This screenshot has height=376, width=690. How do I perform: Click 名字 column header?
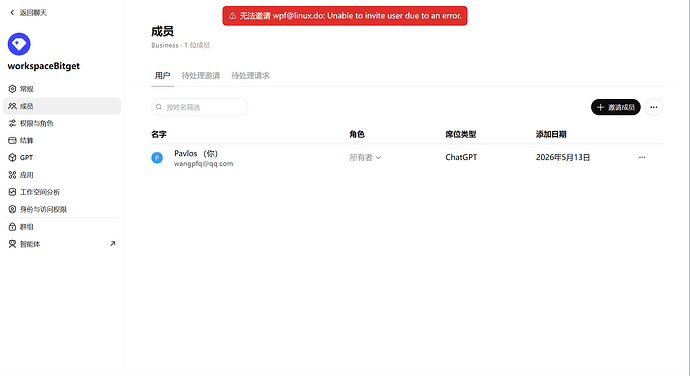pyautogui.click(x=159, y=134)
